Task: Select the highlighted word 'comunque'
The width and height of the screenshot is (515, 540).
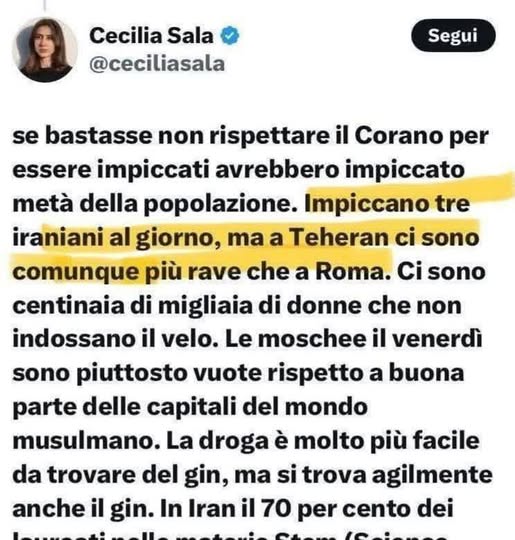Action: coord(76,272)
